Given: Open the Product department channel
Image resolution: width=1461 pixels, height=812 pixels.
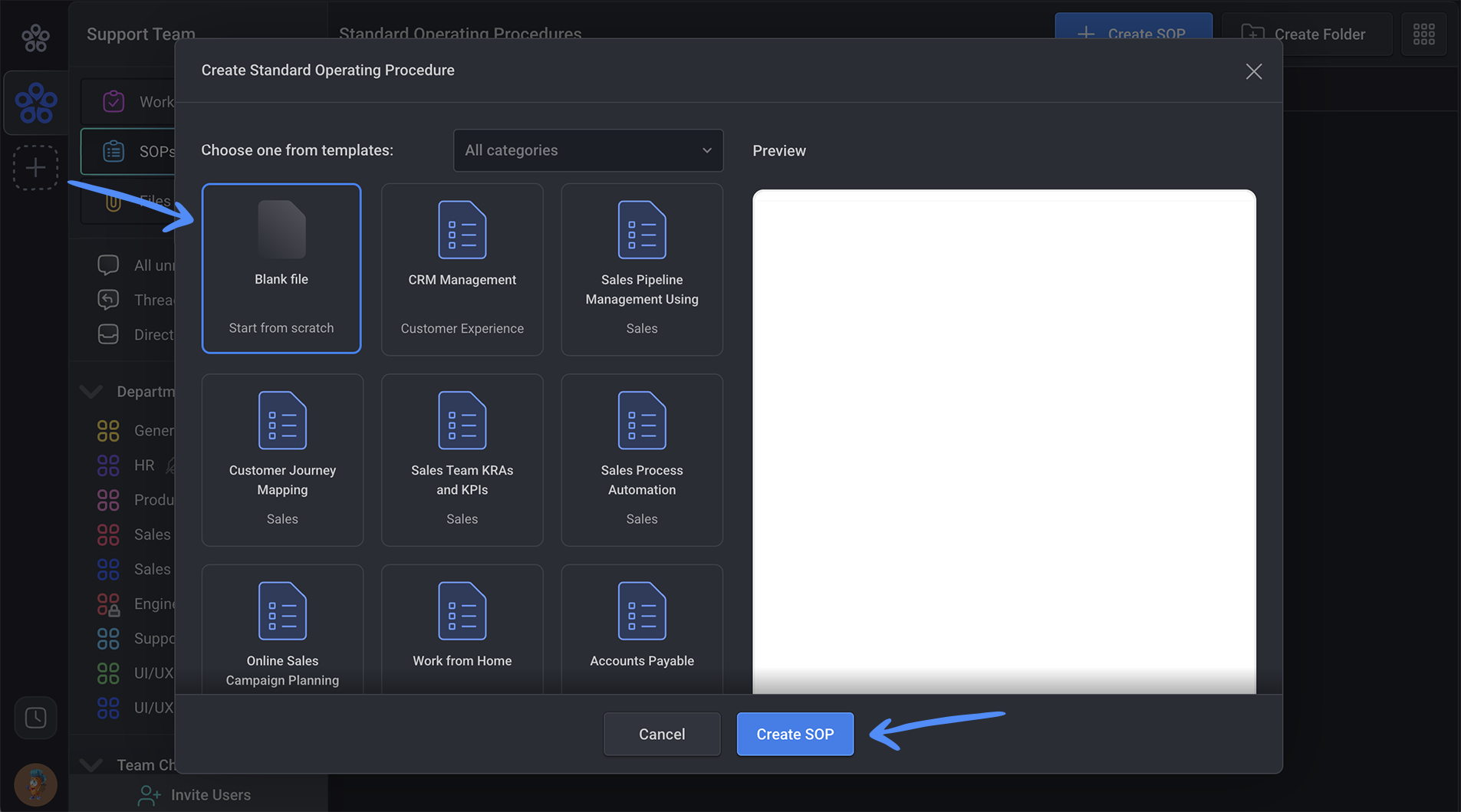Looking at the screenshot, I should coord(137,500).
